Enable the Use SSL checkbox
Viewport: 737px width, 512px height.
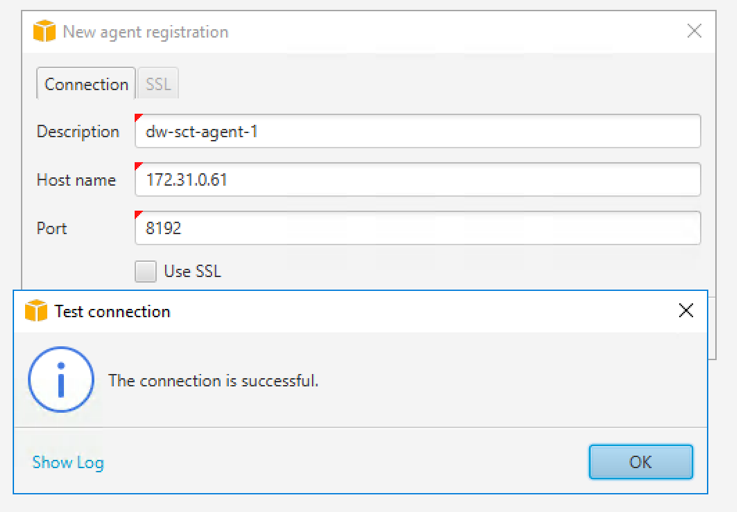pyautogui.click(x=146, y=271)
